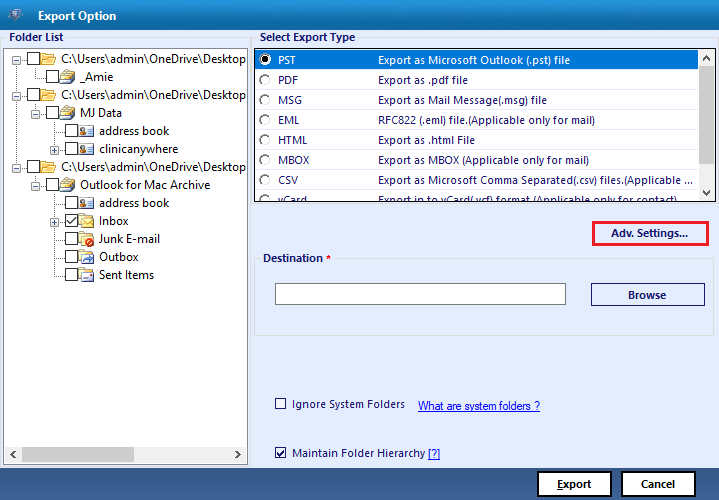Click the _Amie mailbox folder icon
This screenshot has width=719, height=500.
tap(67, 77)
